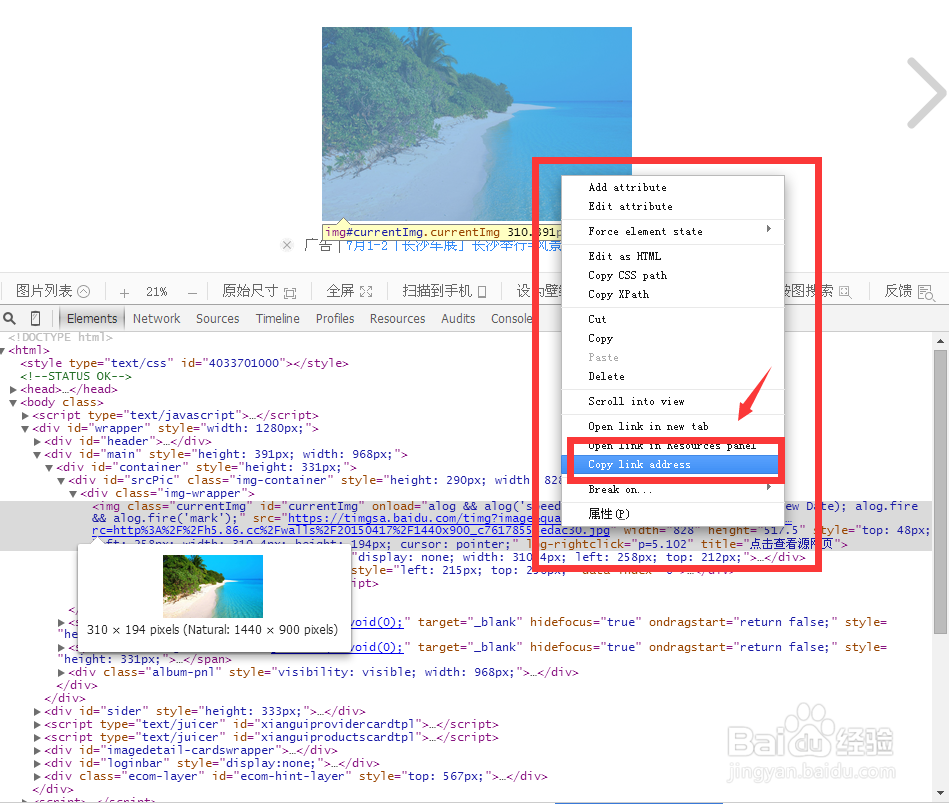Expand the imagedetail-cardswrapper div node
The width and height of the screenshot is (949, 804).
click(38, 751)
